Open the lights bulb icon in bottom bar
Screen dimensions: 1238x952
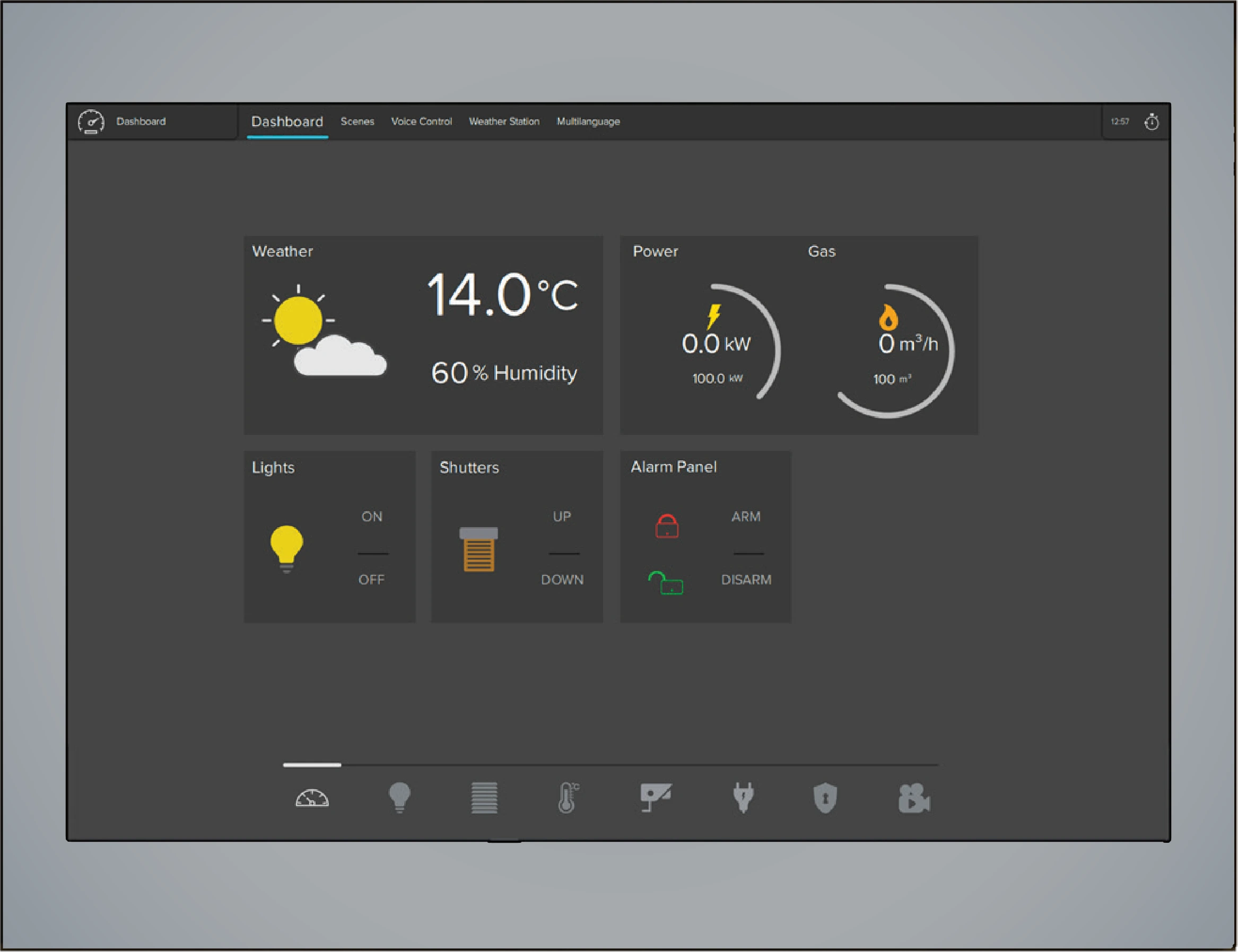[399, 797]
